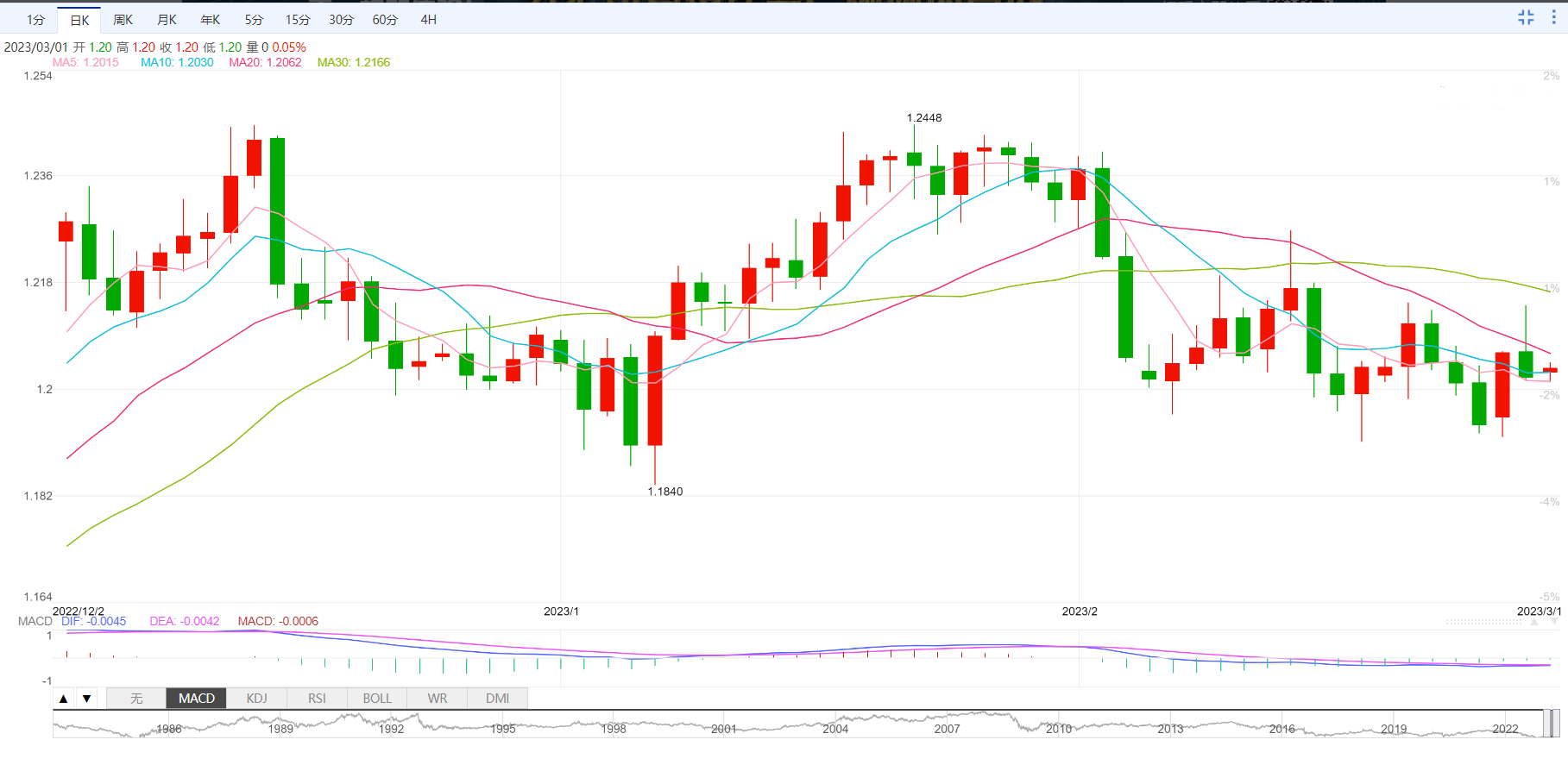This screenshot has height=765, width=1568.
Task: Click the DIF: -0.0045 value label
Action: (93, 621)
